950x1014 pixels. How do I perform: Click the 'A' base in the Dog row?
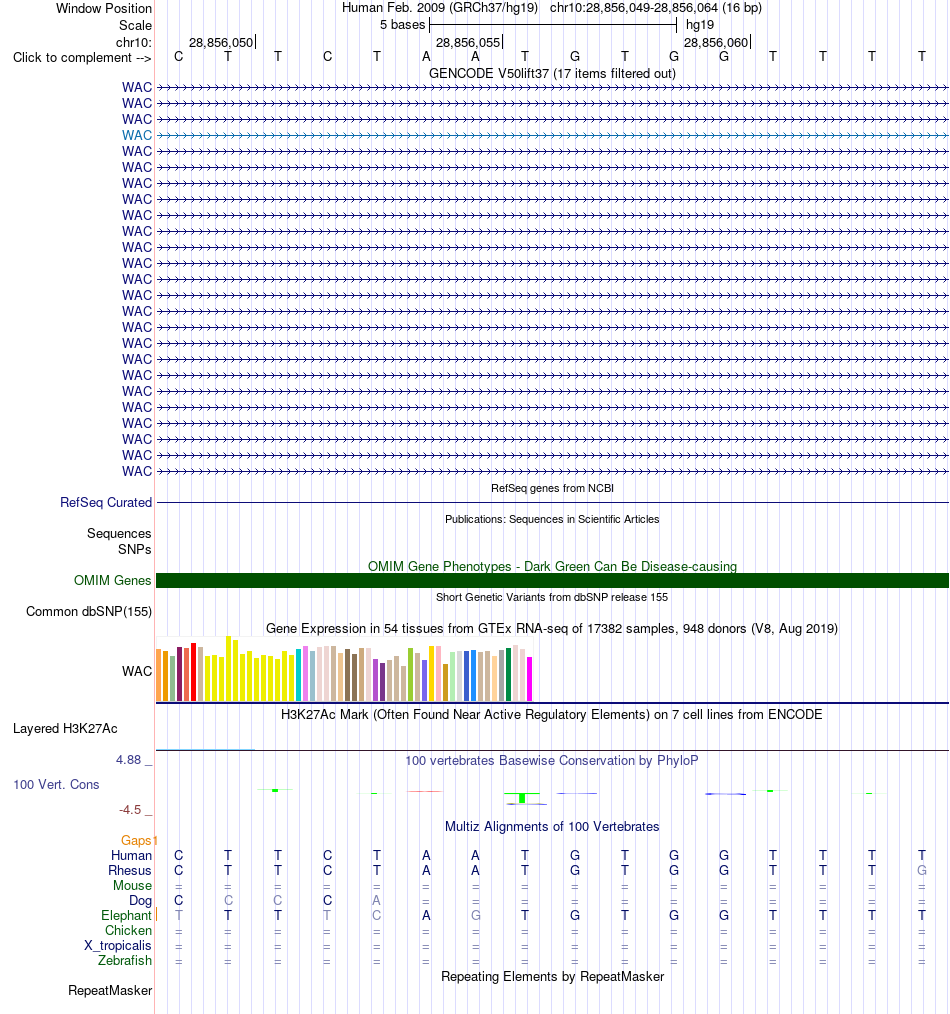(x=376, y=900)
